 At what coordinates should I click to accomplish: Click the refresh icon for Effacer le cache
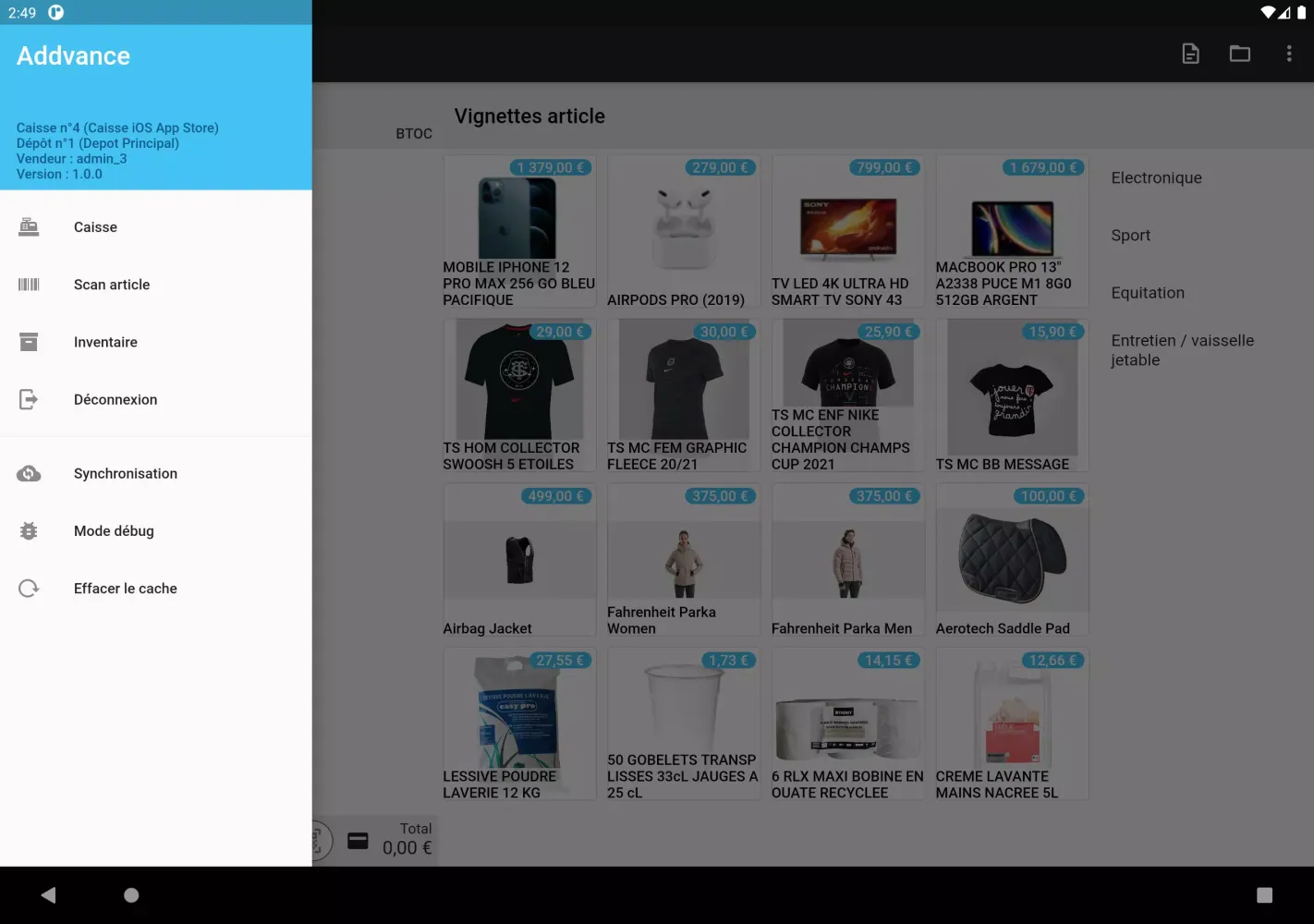click(x=29, y=589)
